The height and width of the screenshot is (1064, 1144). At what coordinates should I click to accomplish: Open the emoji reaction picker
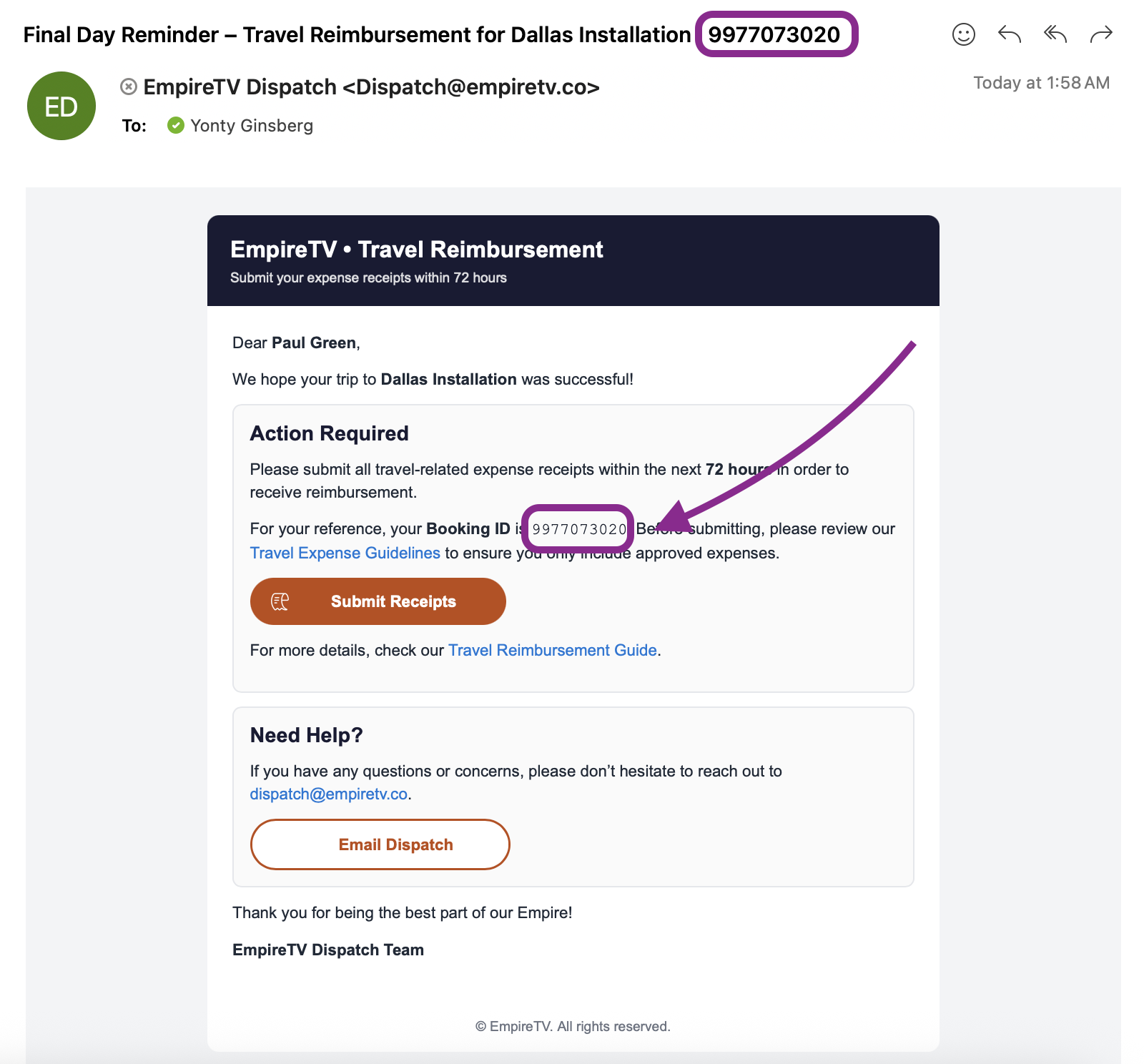(963, 34)
